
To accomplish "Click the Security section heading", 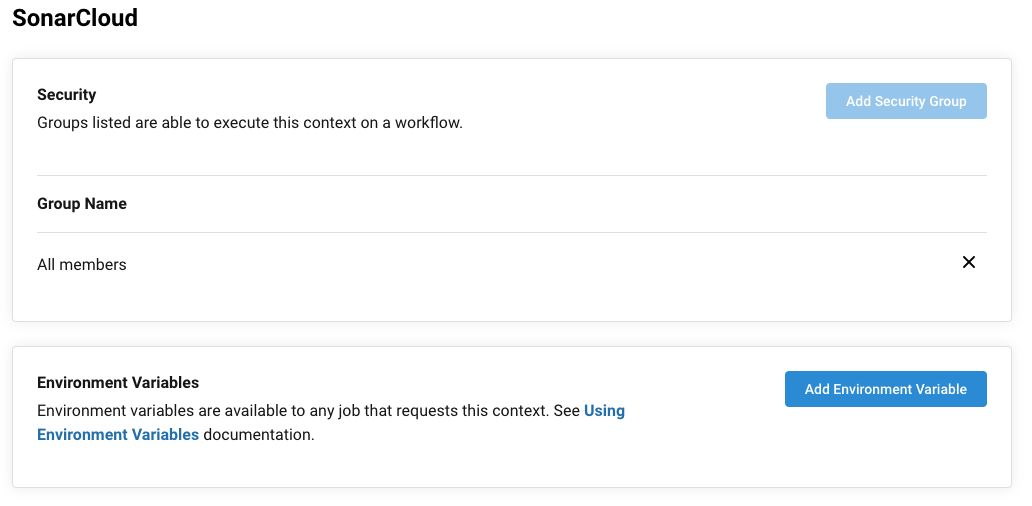I will coord(66,95).
